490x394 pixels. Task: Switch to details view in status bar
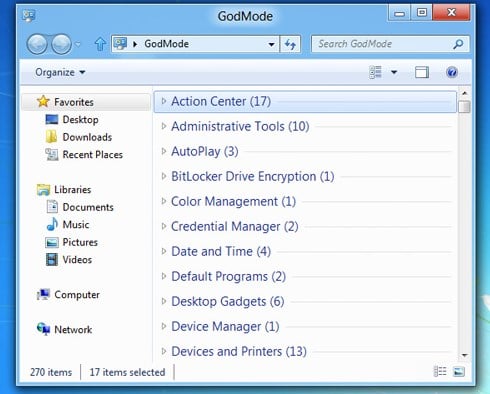point(440,372)
